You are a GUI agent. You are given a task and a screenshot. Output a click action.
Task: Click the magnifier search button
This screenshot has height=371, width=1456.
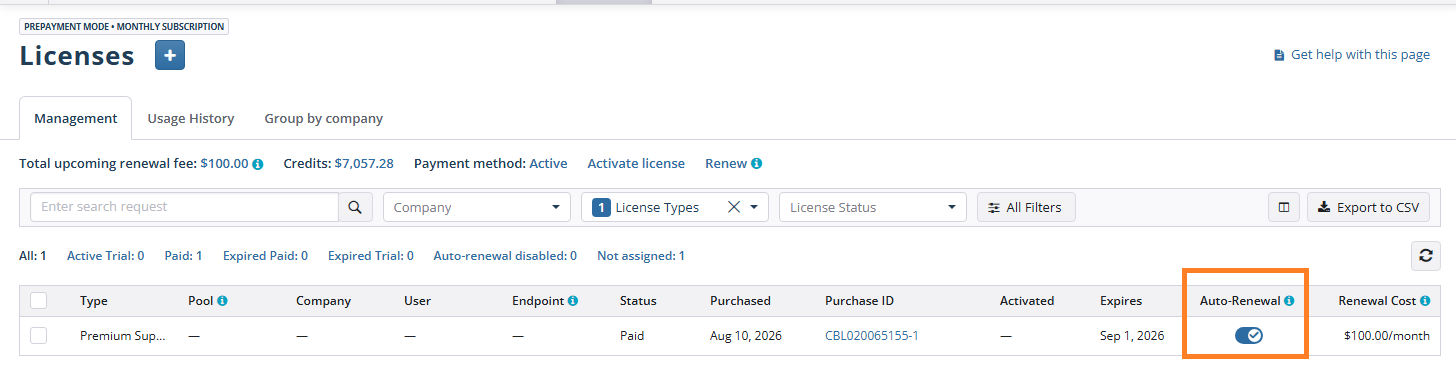(354, 207)
